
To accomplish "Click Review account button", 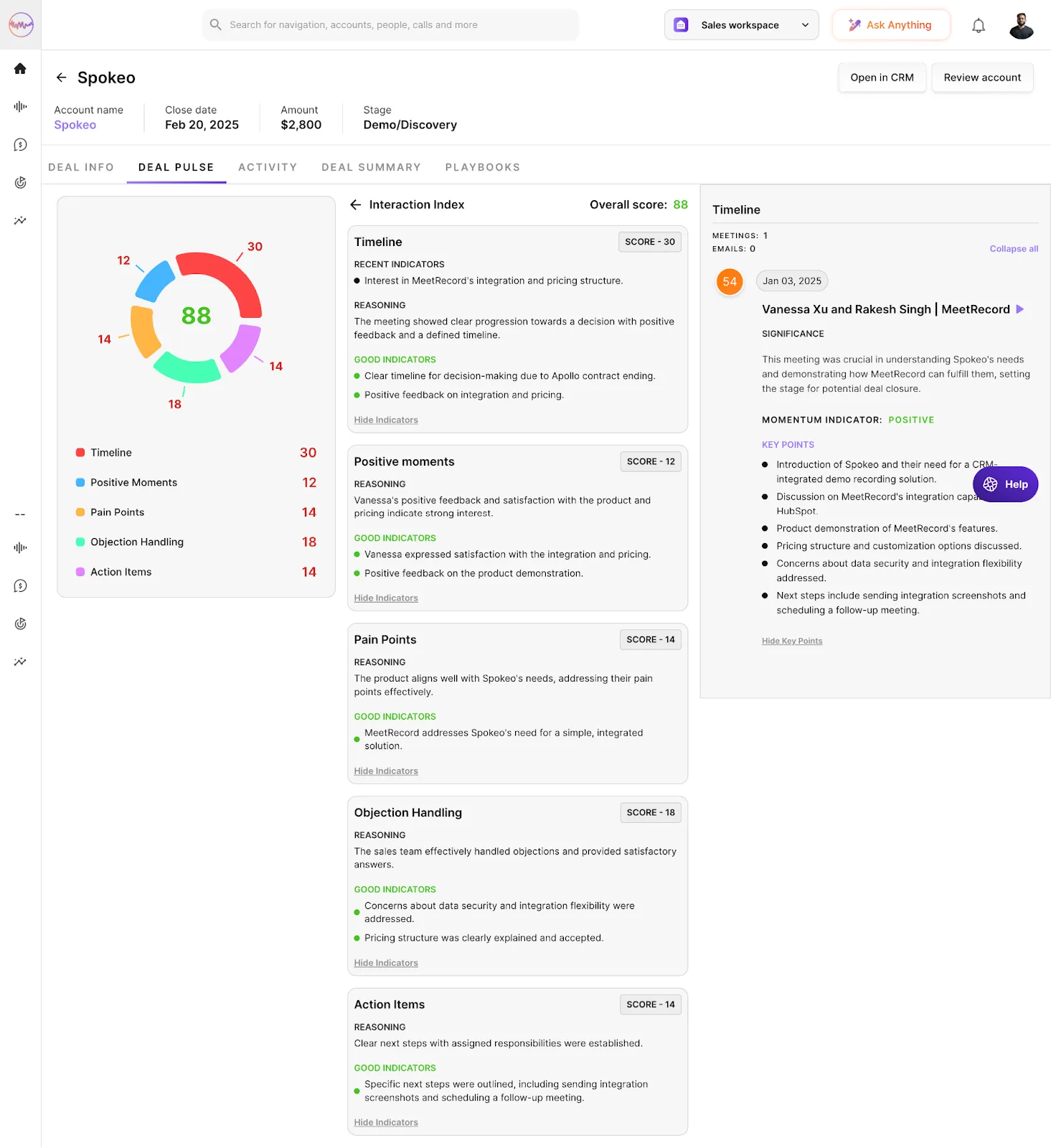I will click(982, 77).
